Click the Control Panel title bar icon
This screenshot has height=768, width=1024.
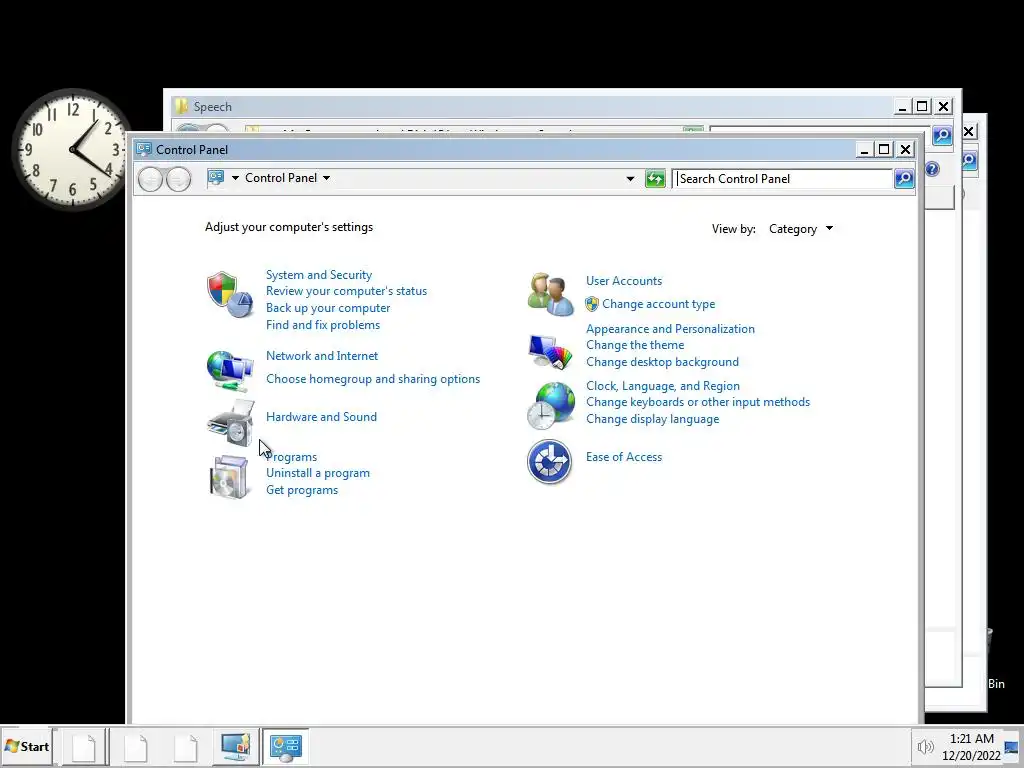144,150
